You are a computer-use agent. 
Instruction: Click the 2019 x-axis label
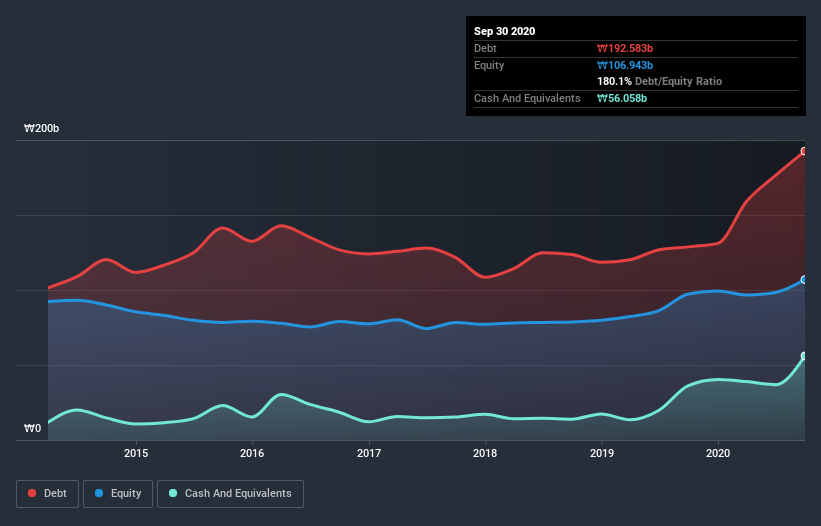point(602,453)
